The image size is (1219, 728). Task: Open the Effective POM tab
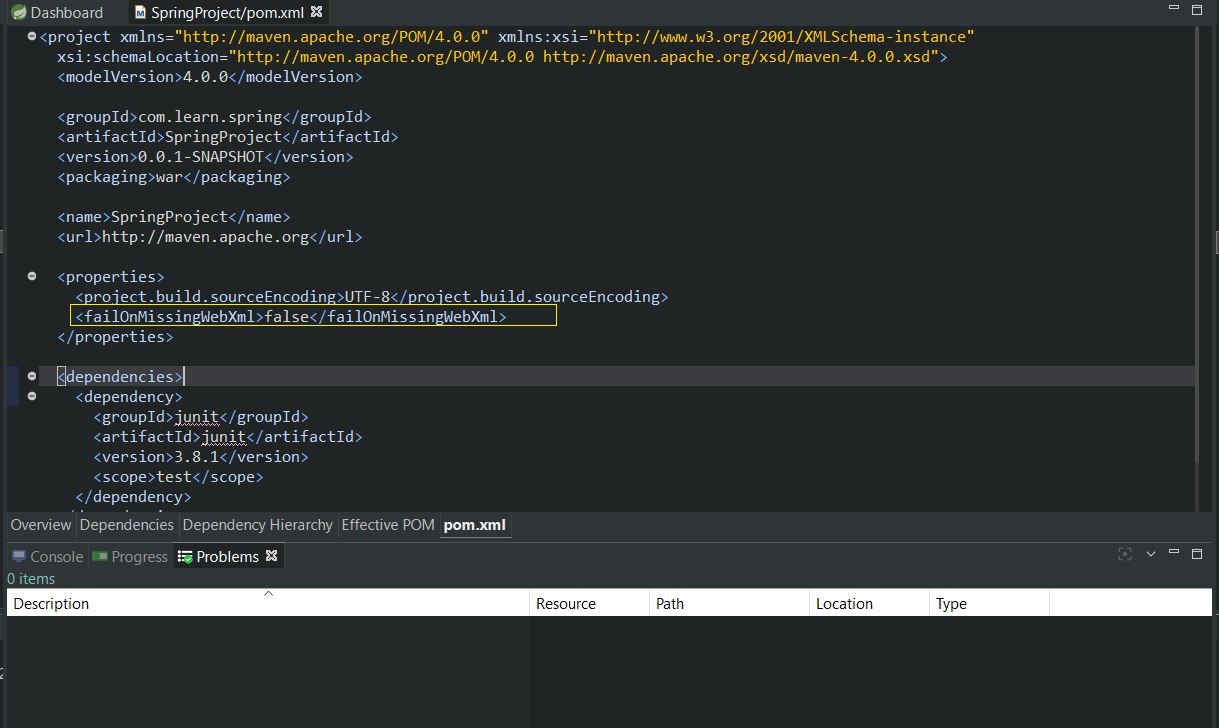coord(388,525)
